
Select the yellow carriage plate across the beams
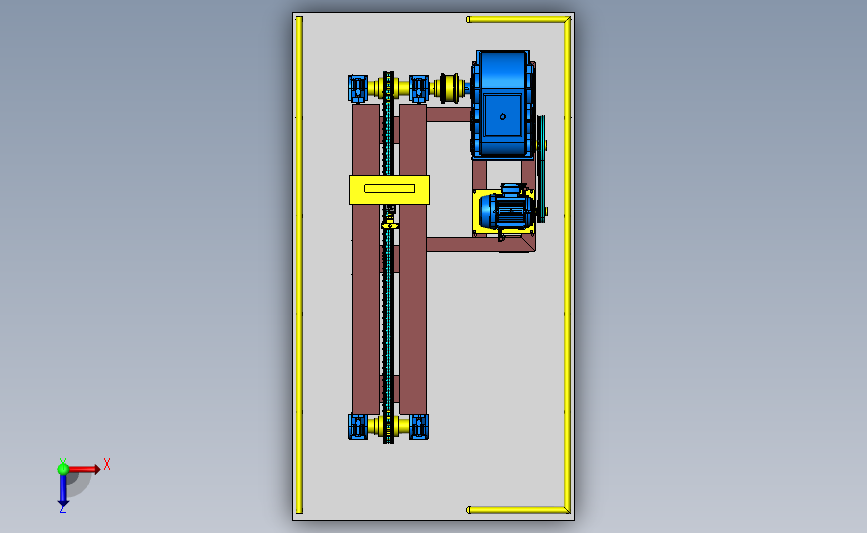389,190
